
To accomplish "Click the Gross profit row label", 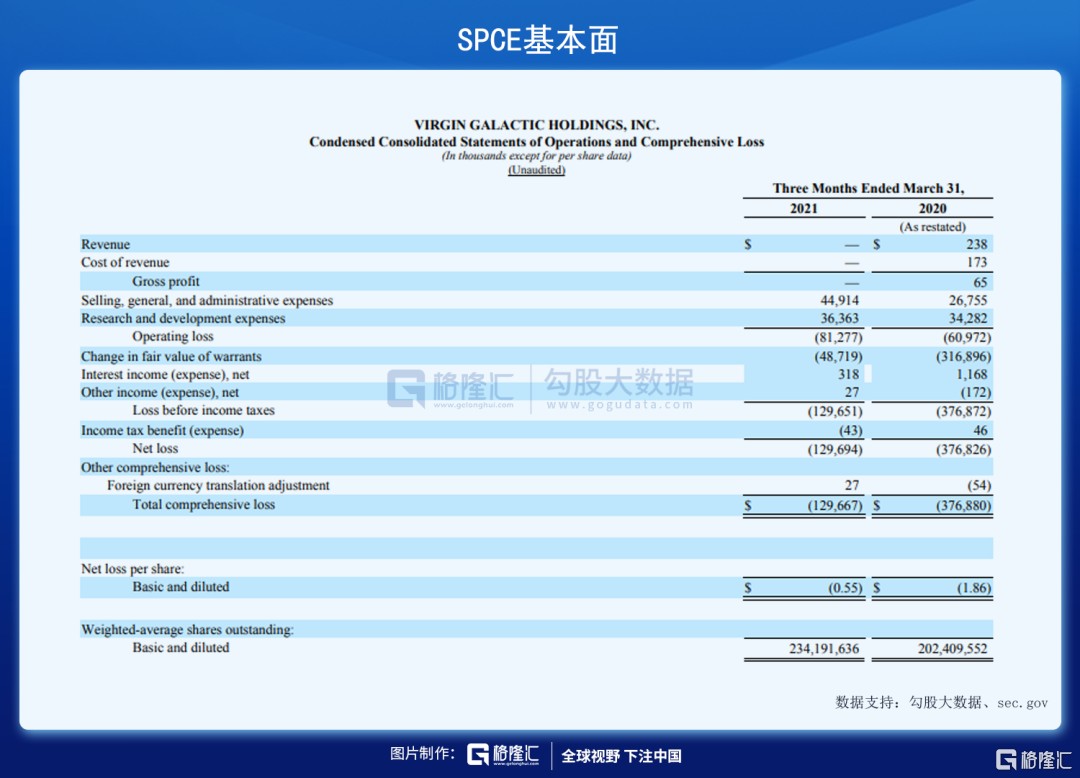I will coord(166,282).
